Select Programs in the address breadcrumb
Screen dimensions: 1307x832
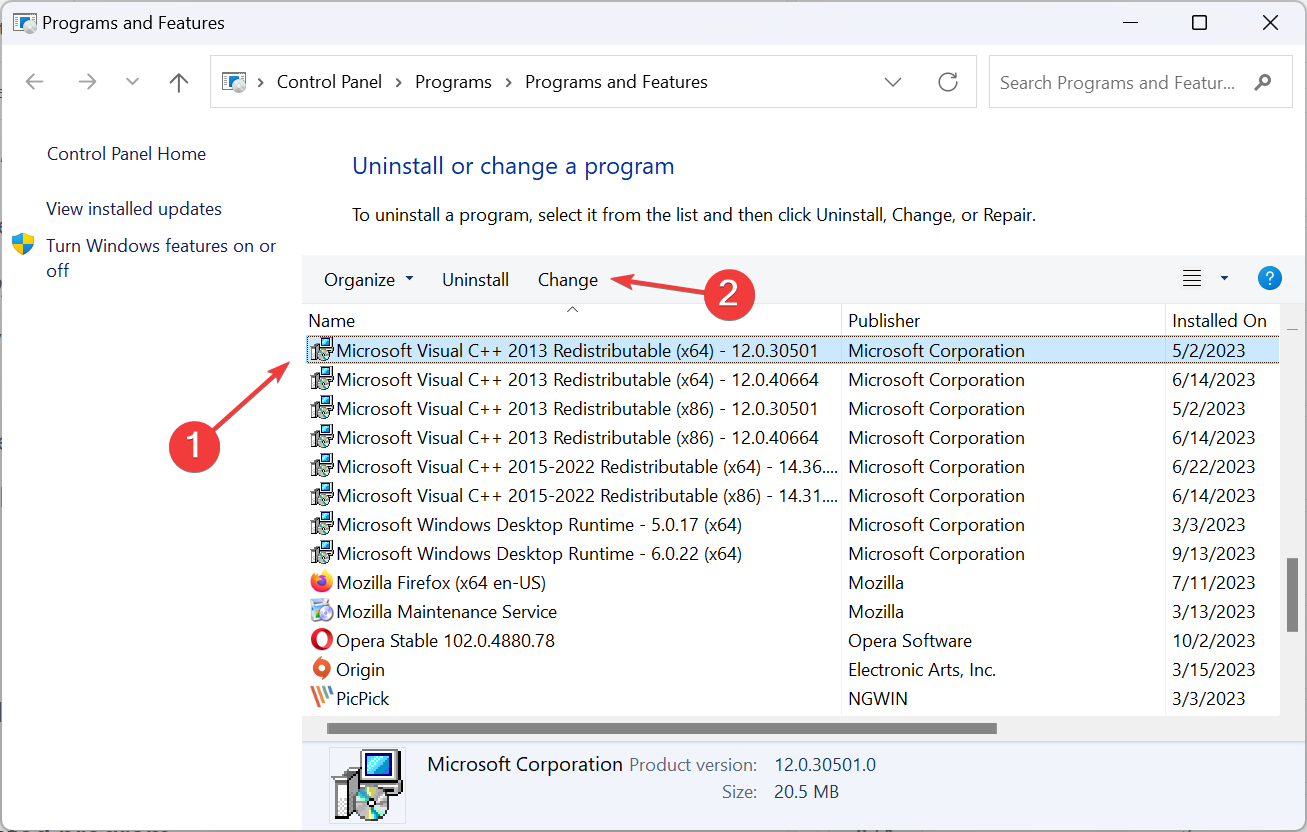pos(453,82)
